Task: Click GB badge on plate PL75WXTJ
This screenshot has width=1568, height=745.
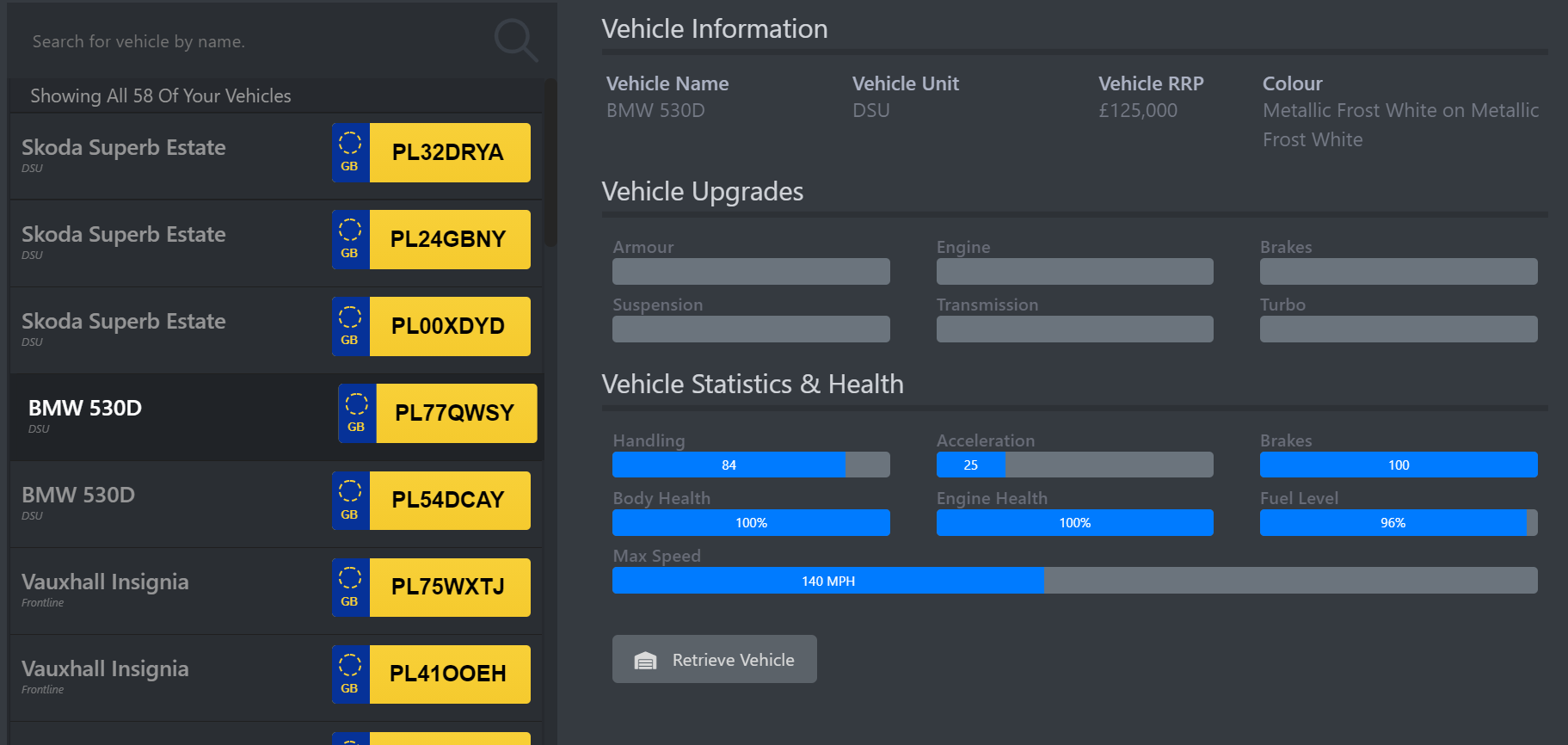Action: pos(350,588)
